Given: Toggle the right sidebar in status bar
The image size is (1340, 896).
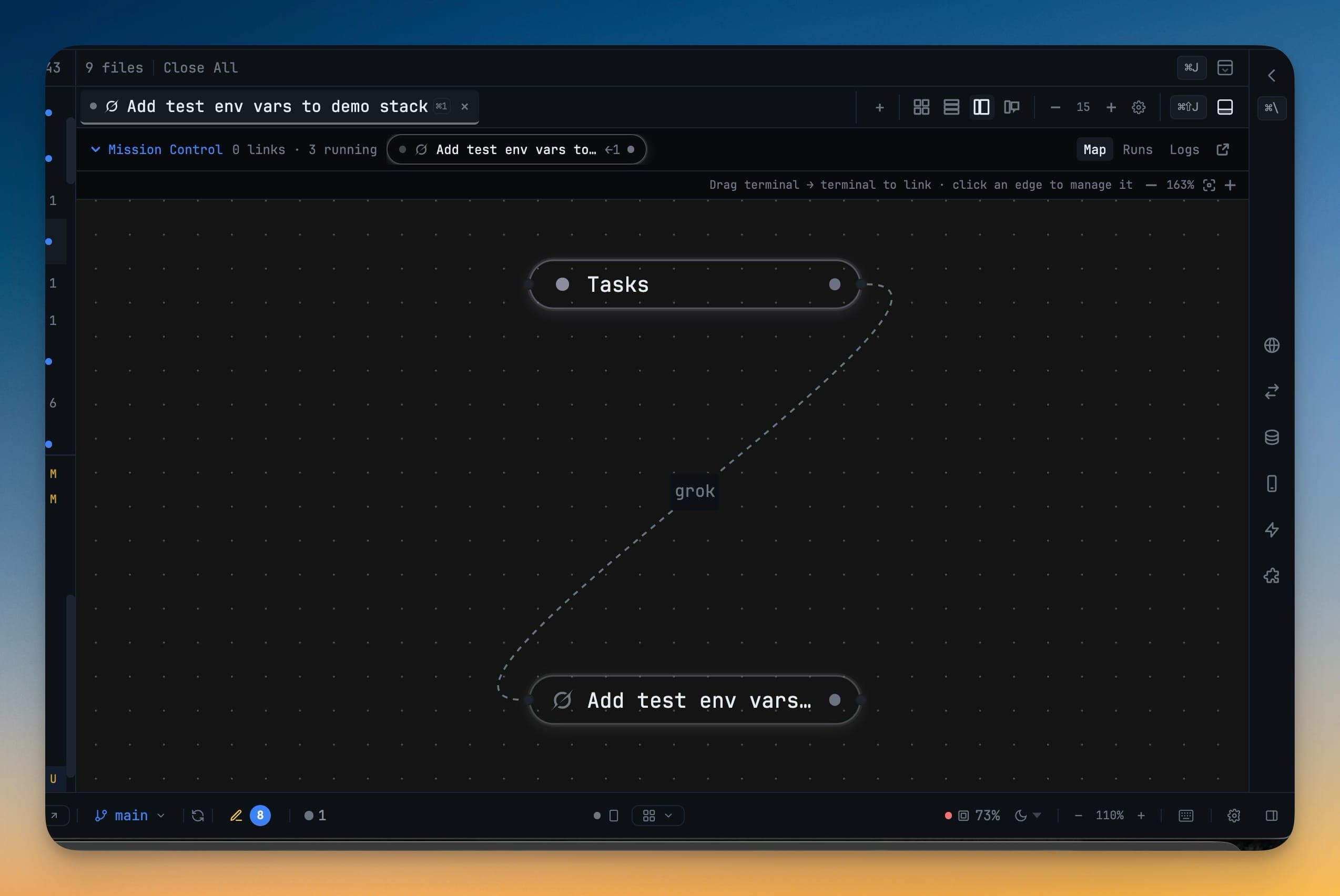Looking at the screenshot, I should [1272, 816].
